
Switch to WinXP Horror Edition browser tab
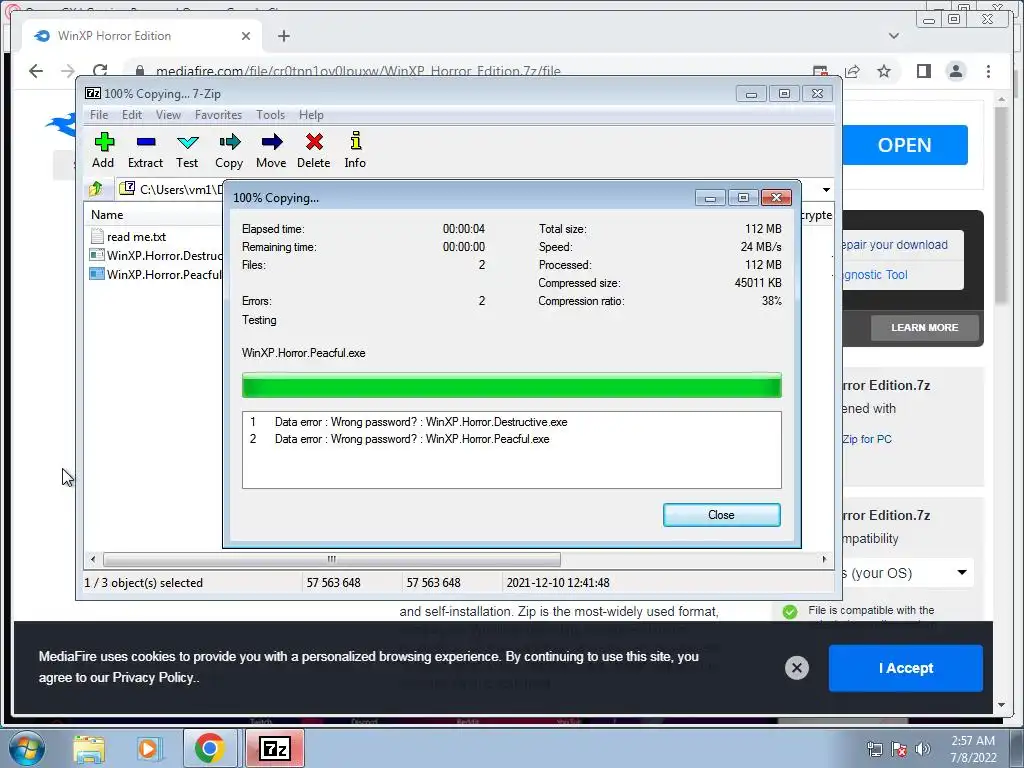pos(142,36)
